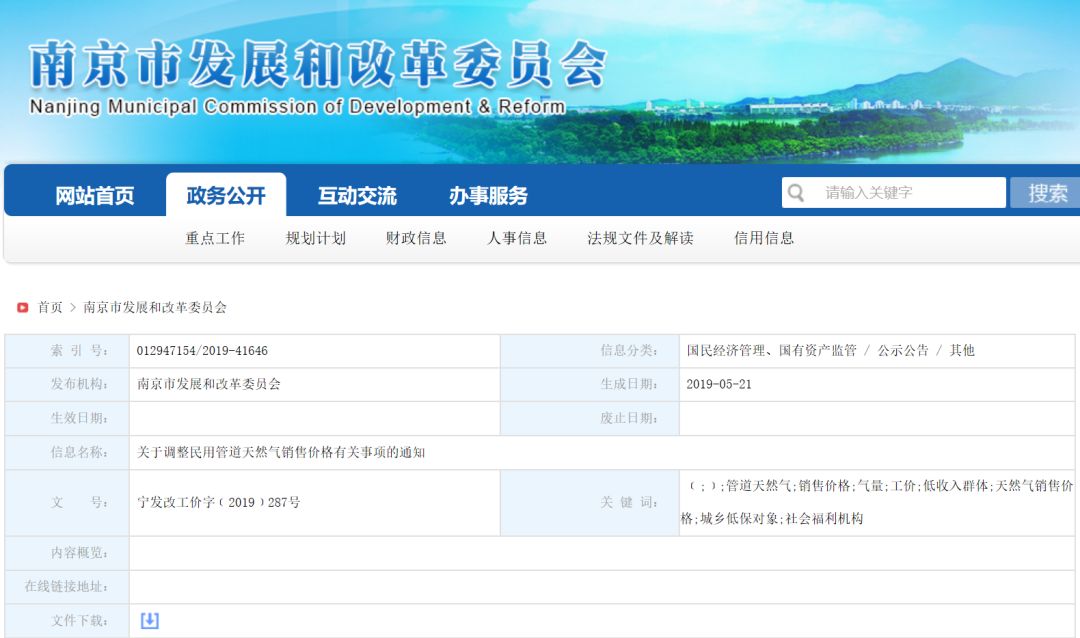Open the 信用信息 section

pos(764,238)
